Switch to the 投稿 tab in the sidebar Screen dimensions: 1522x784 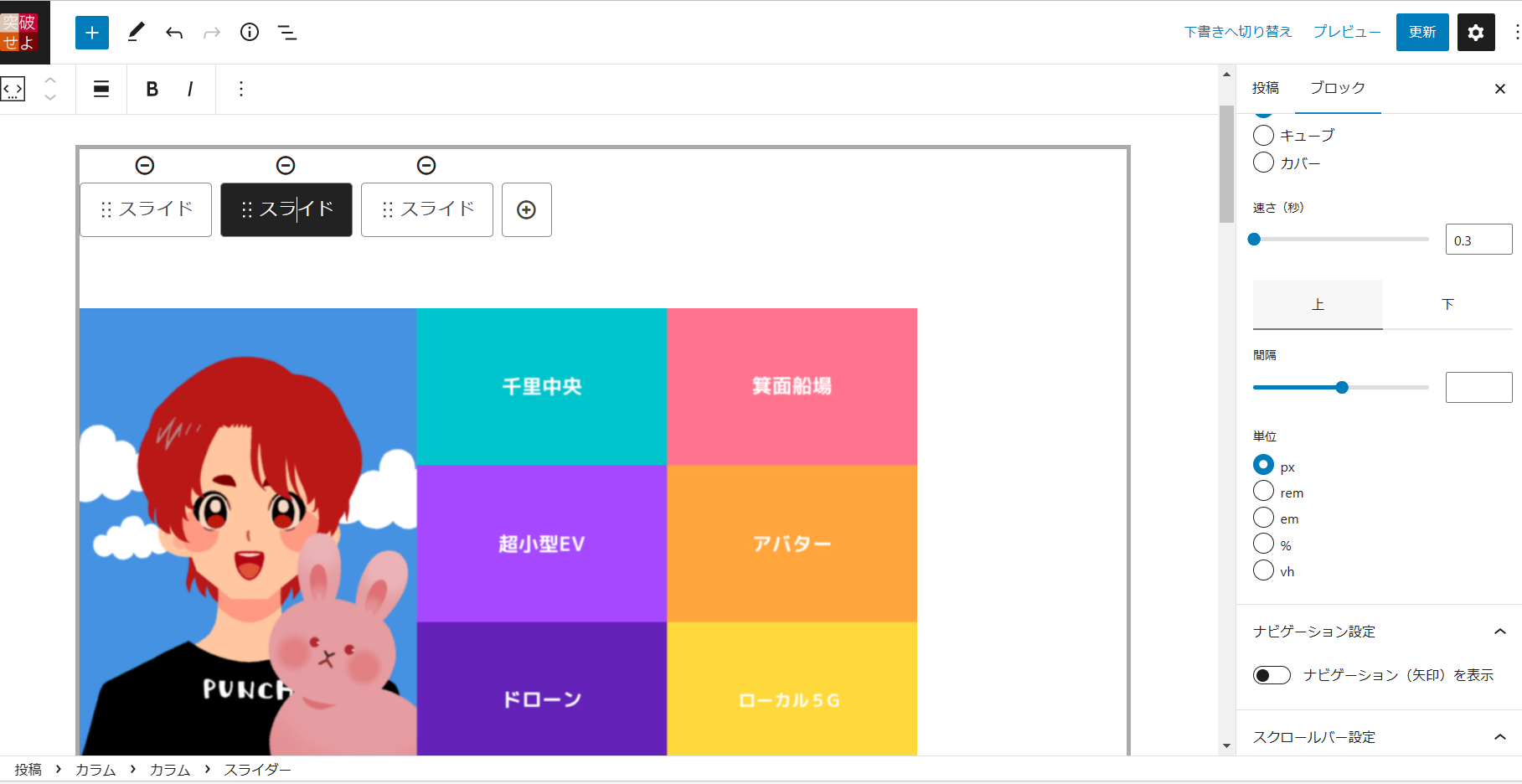coord(1267,87)
